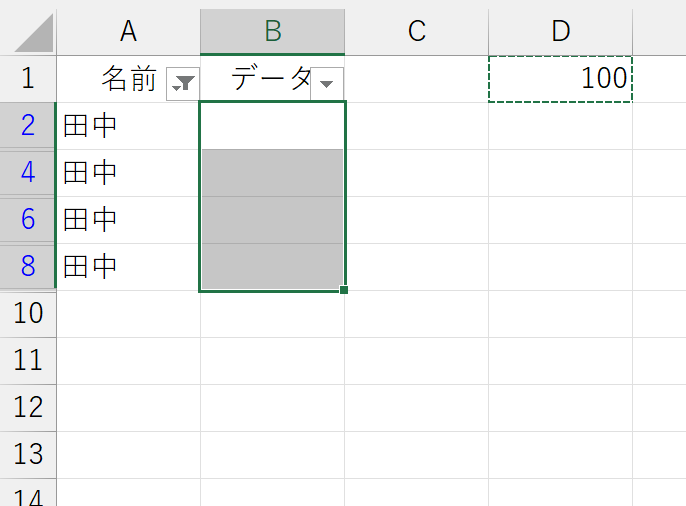Click cell D1 containing 100

560,79
